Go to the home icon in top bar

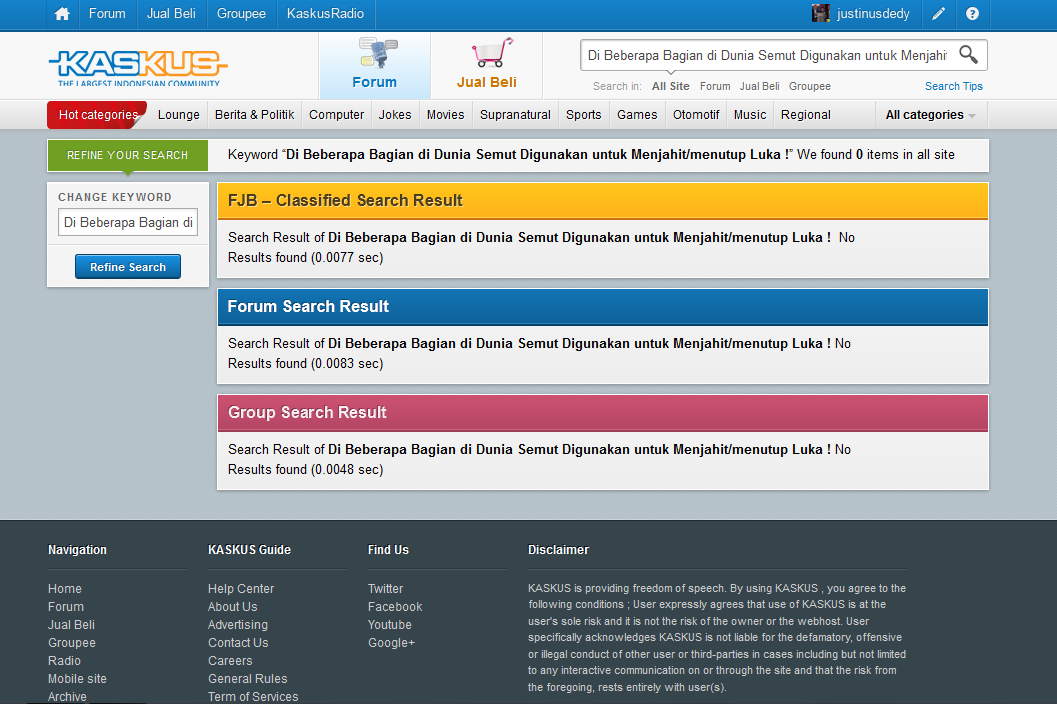tap(62, 13)
